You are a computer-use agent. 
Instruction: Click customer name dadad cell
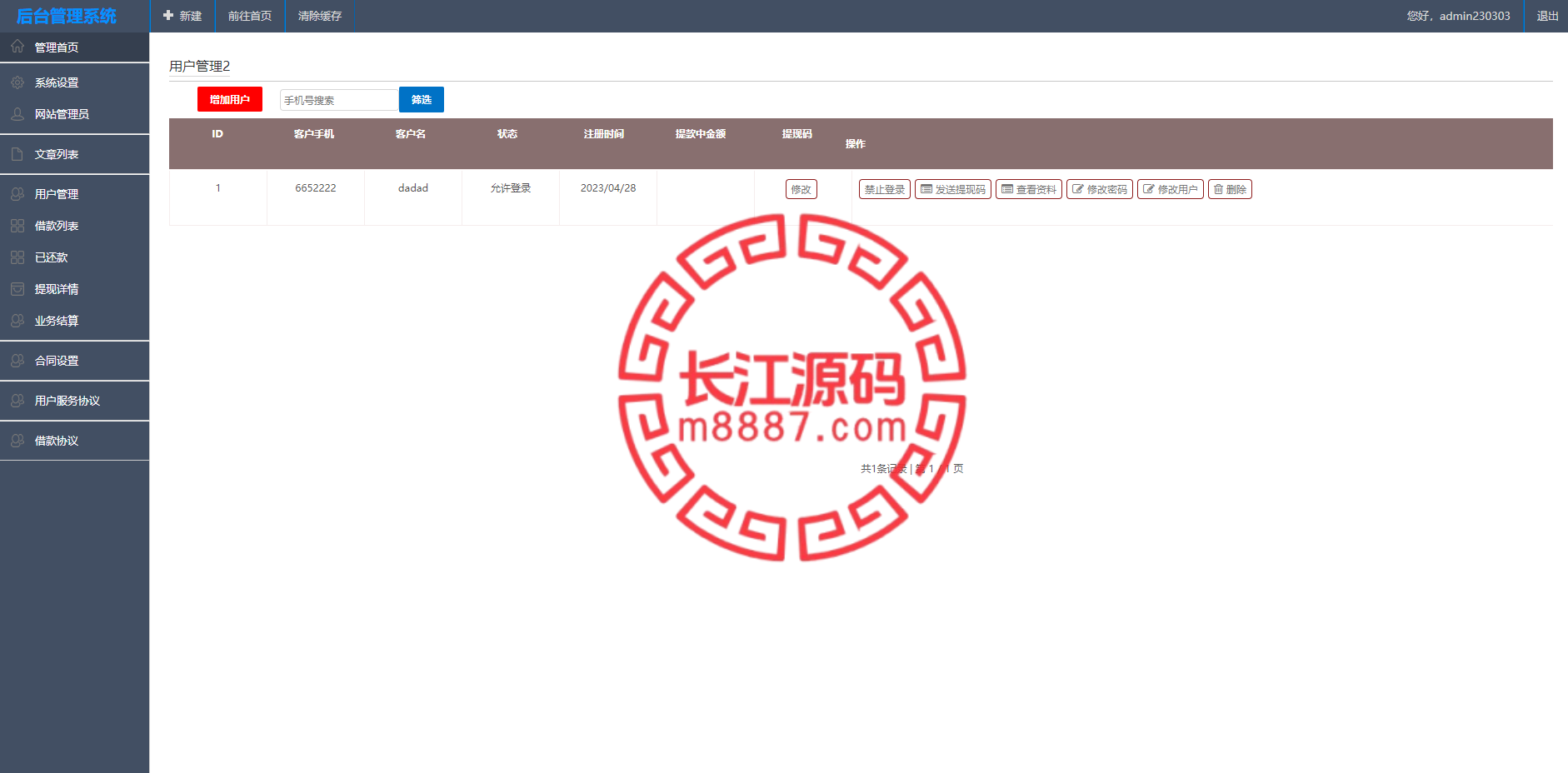pos(413,188)
